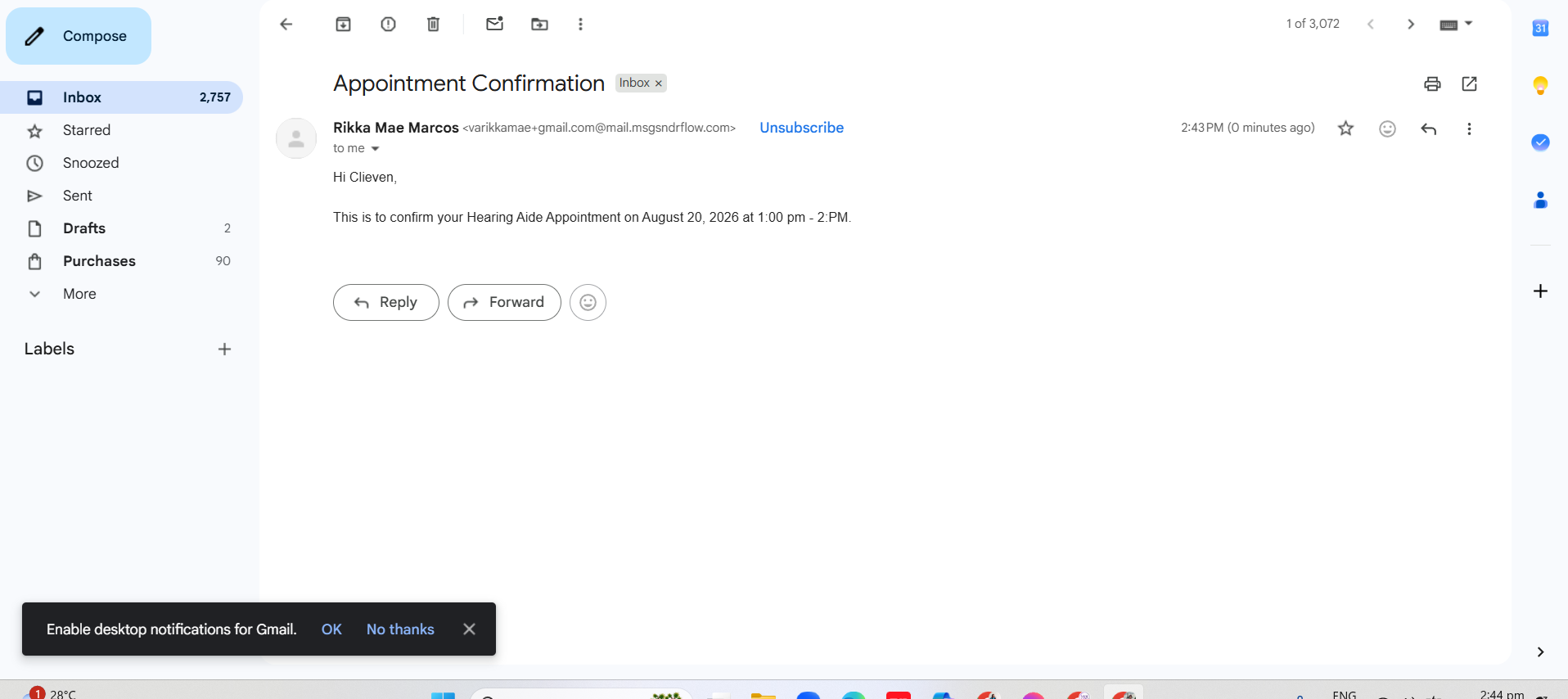Go to the next email
The image size is (1568, 699).
1411,25
